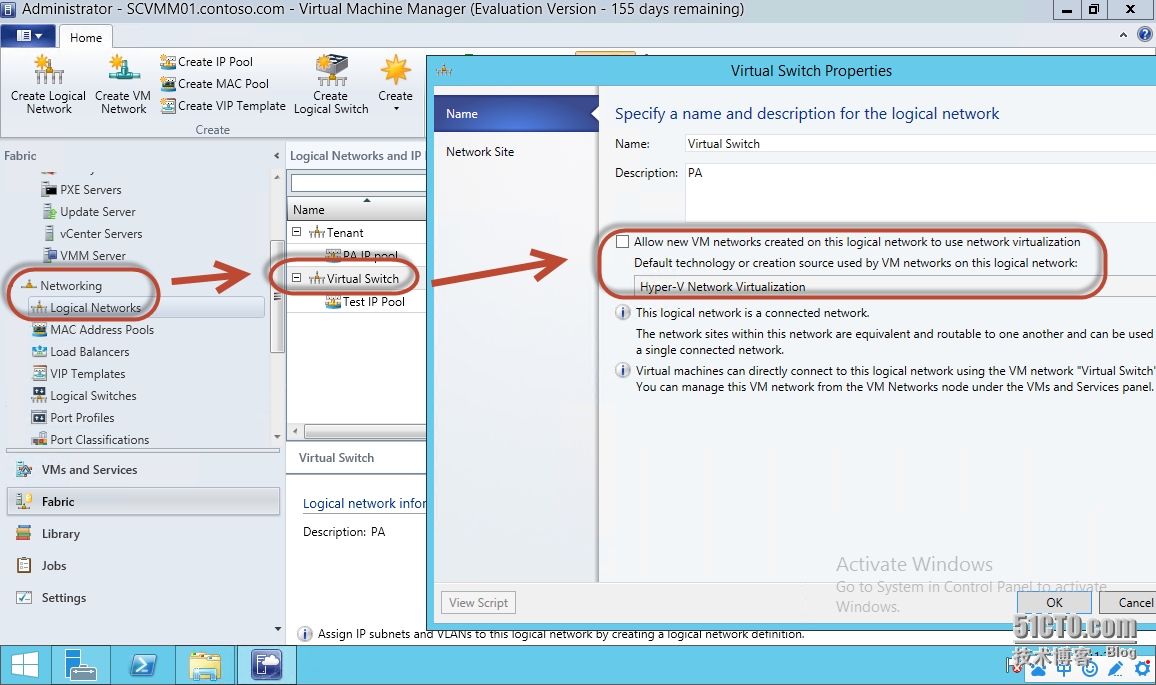The height and width of the screenshot is (685, 1156).
Task: Click the list horizontal scrollbar
Action: pos(365,431)
